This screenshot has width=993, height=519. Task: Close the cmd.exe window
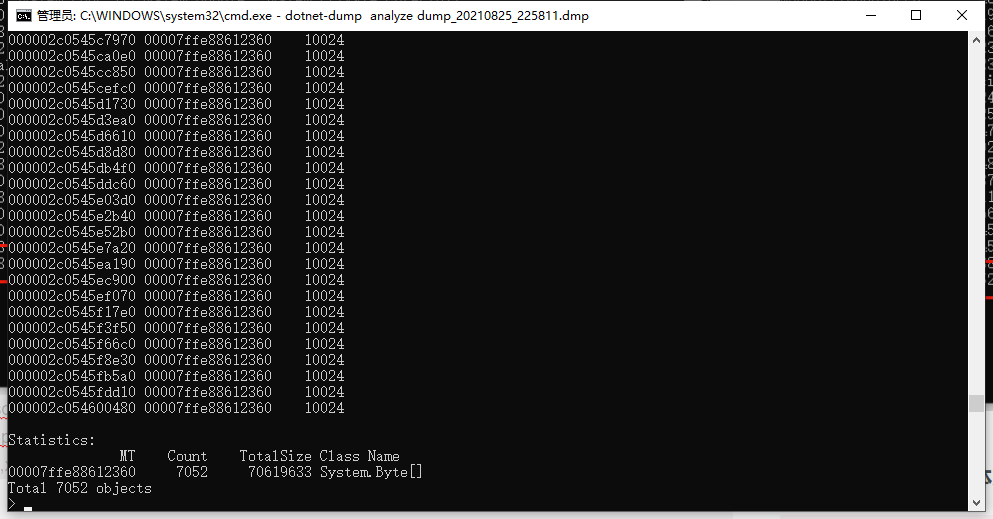pyautogui.click(x=961, y=15)
